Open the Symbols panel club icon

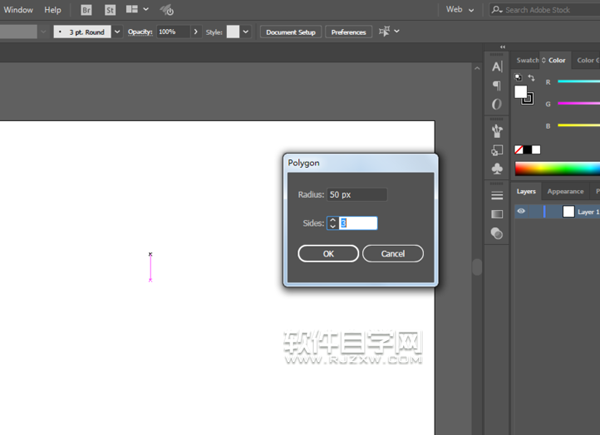point(497,168)
